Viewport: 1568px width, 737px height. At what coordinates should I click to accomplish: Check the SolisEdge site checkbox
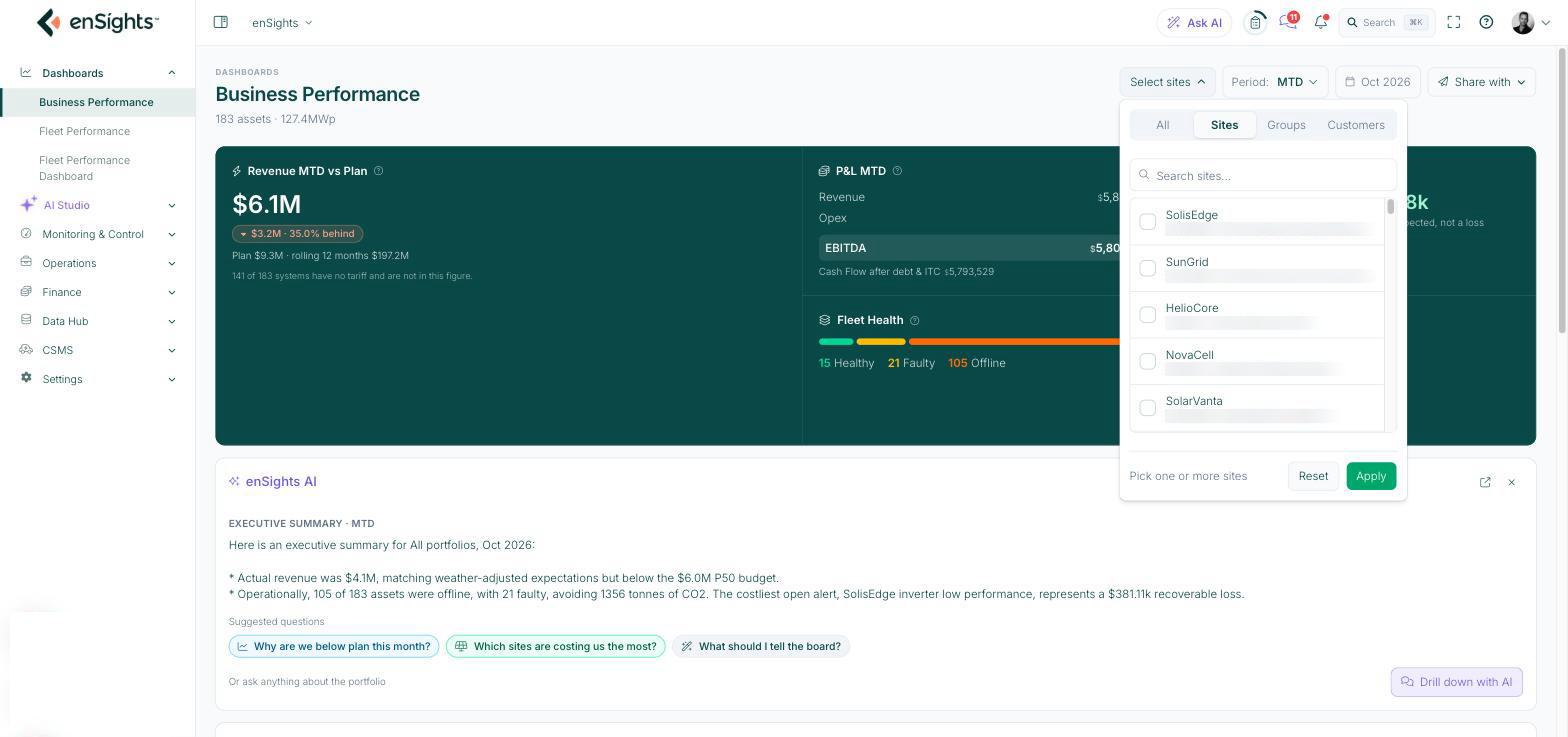(x=1148, y=222)
